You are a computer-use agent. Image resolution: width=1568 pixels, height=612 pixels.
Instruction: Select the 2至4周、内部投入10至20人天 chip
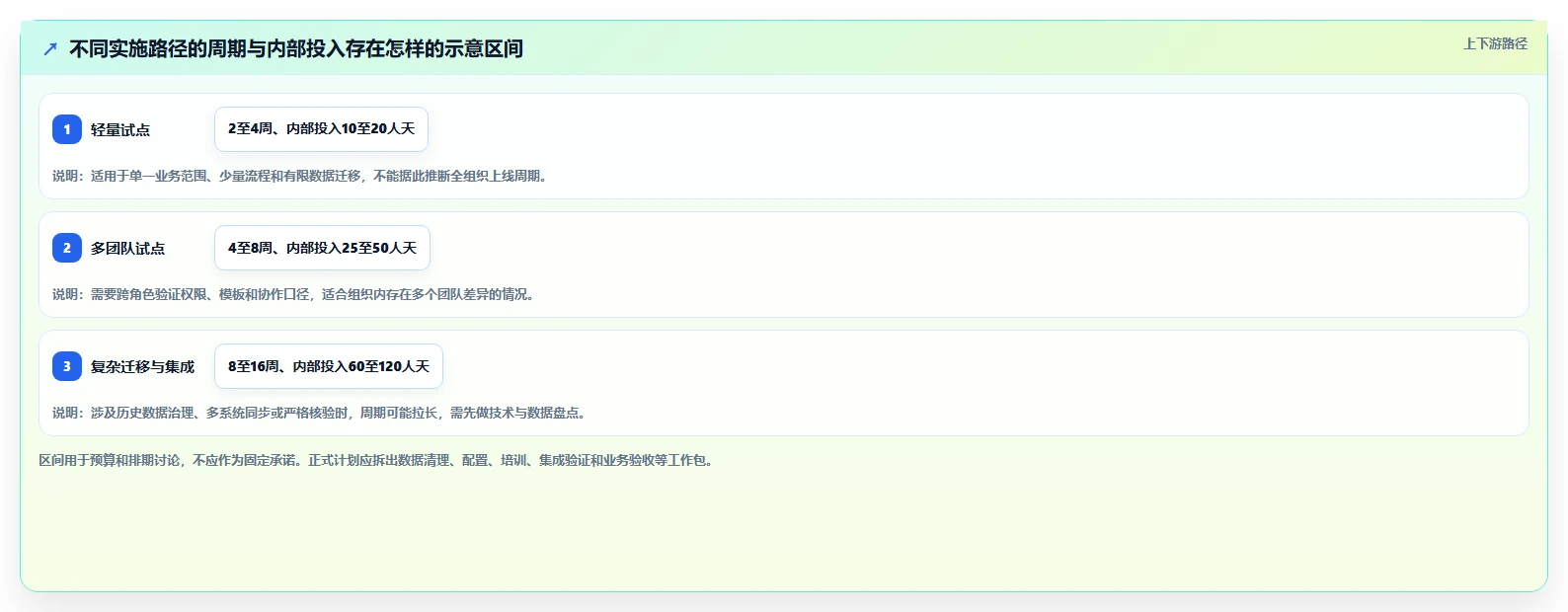[321, 129]
